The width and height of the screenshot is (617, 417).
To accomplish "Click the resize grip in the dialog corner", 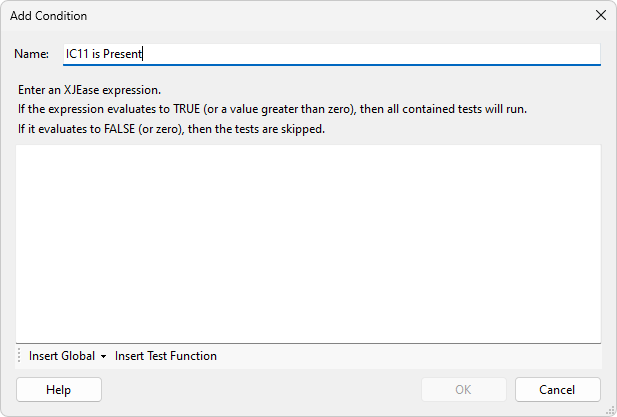I will (609, 409).
